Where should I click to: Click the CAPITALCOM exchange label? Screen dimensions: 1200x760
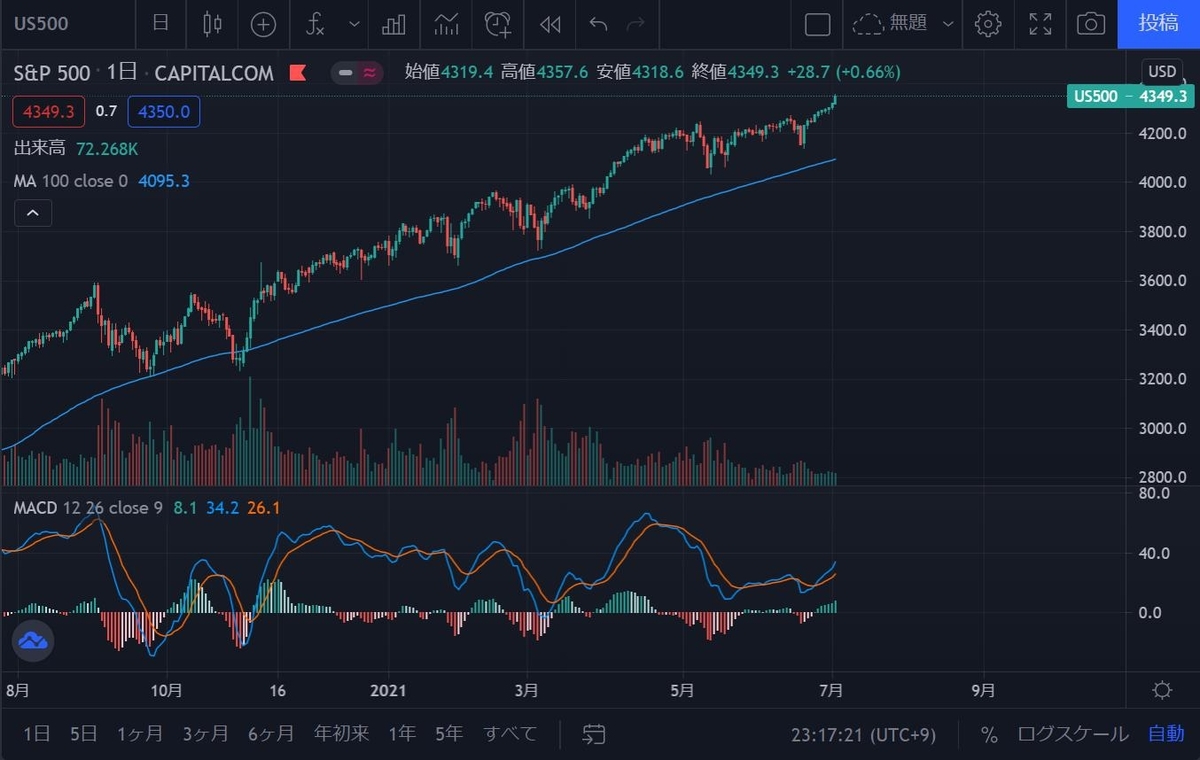point(212,72)
